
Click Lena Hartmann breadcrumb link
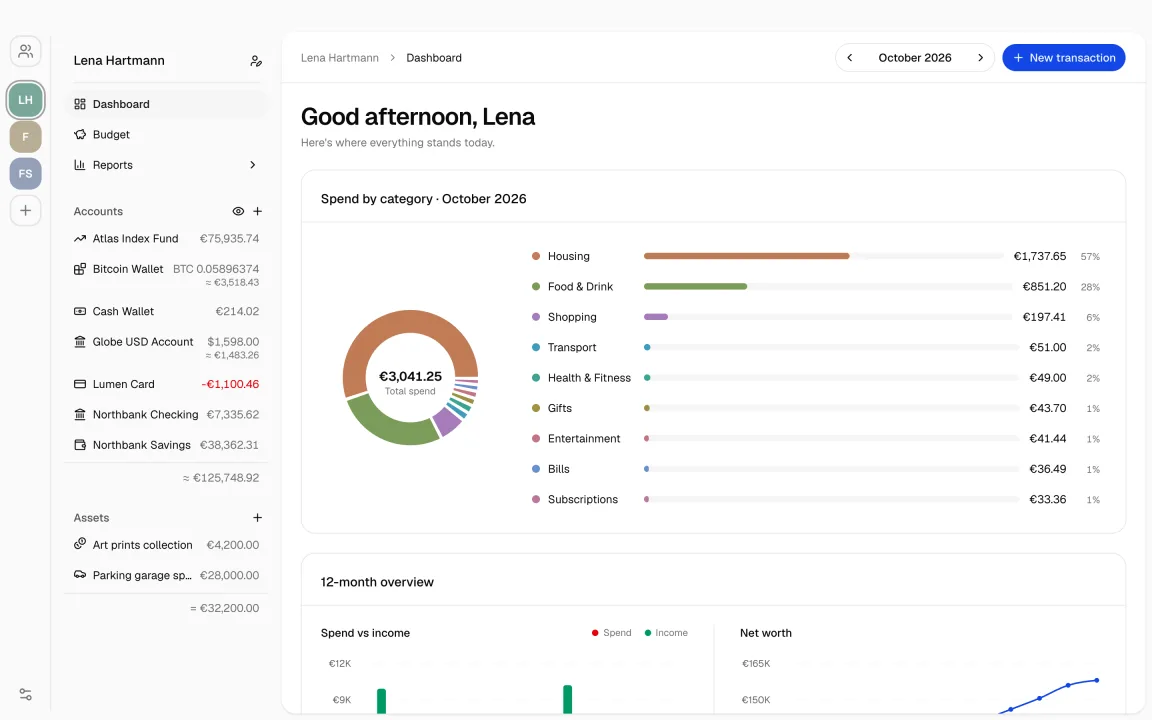coord(339,58)
